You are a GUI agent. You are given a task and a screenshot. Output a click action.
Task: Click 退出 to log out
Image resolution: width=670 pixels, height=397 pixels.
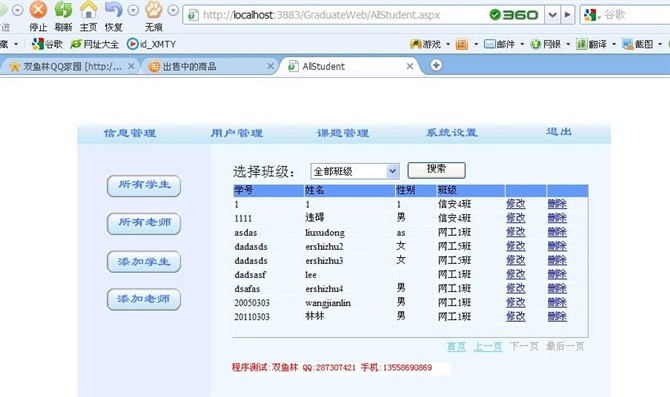click(x=559, y=132)
